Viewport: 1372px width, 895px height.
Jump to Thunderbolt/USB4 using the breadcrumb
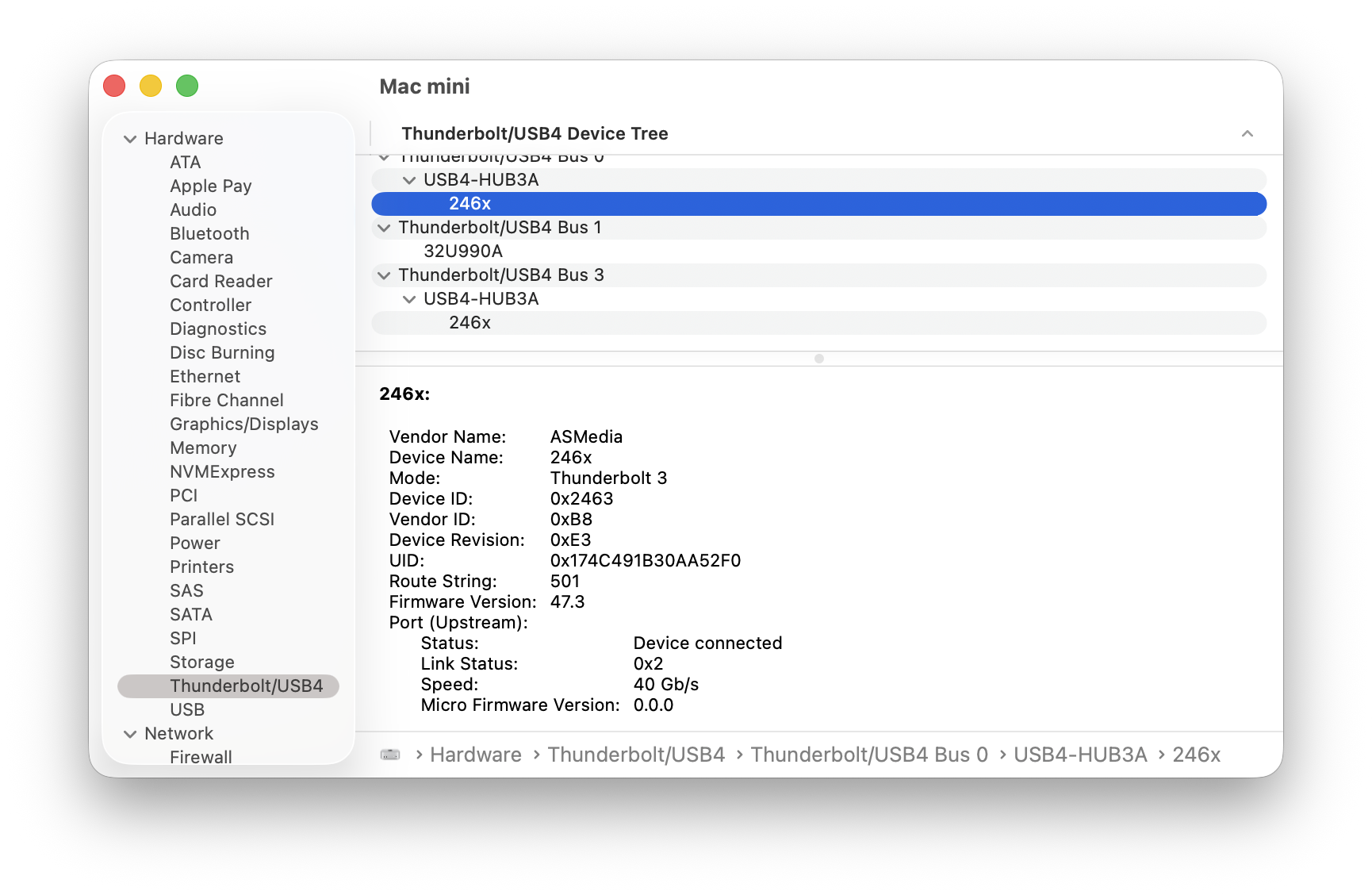point(636,755)
